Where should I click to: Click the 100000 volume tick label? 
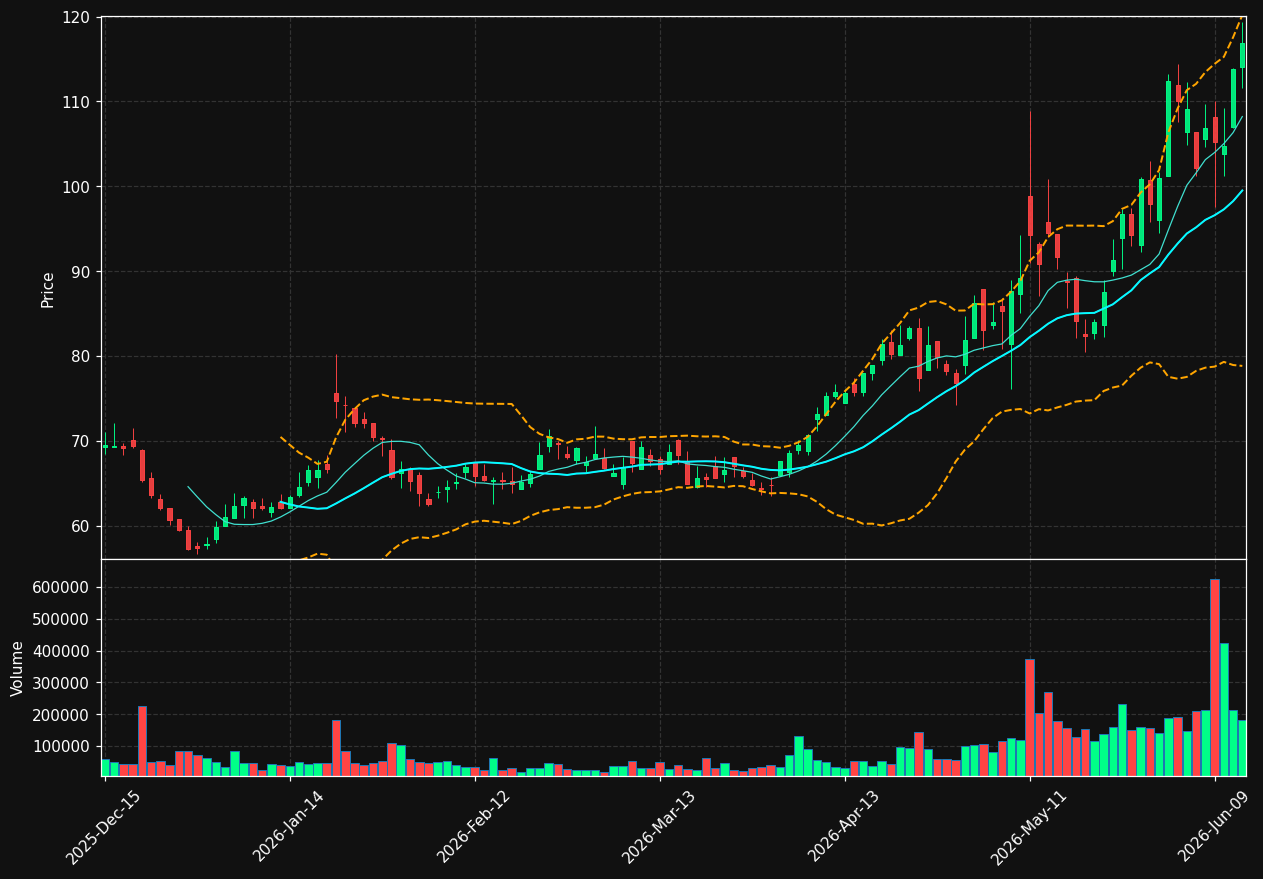(62, 747)
